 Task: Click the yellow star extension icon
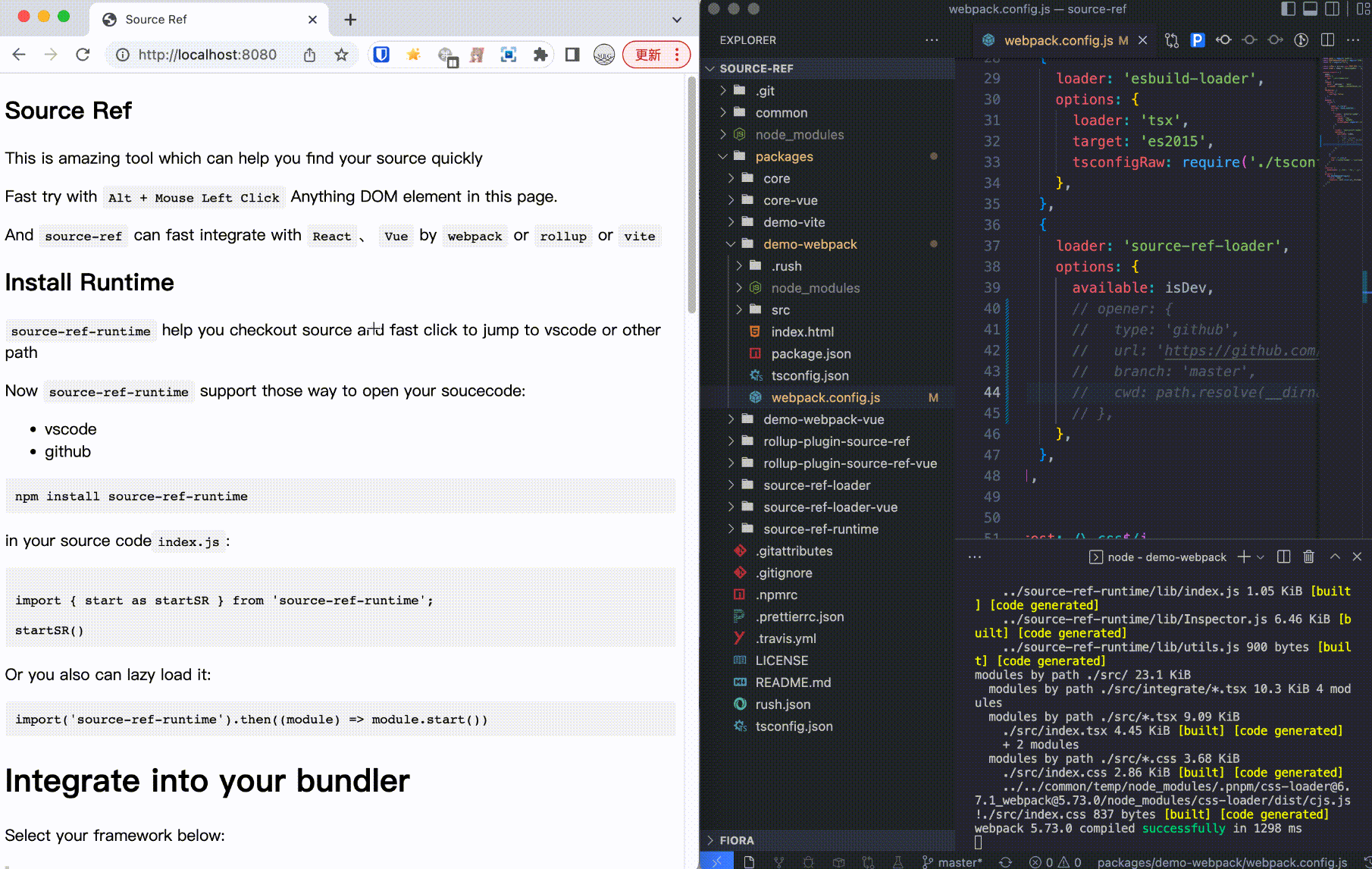(x=413, y=55)
